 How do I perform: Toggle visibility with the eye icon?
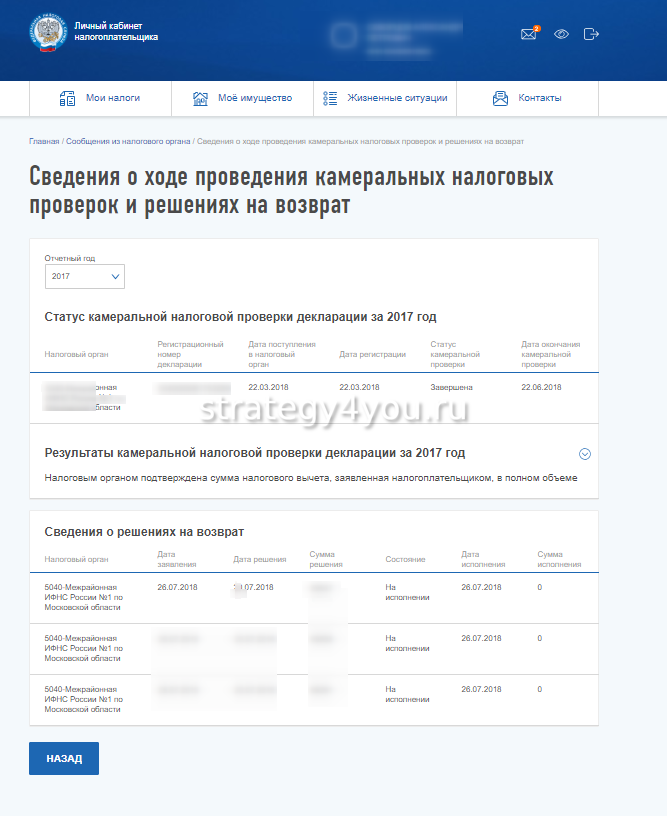click(561, 34)
